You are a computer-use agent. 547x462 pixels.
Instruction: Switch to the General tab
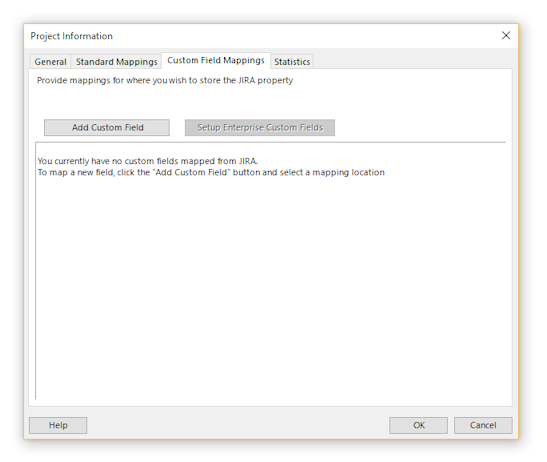pos(50,62)
